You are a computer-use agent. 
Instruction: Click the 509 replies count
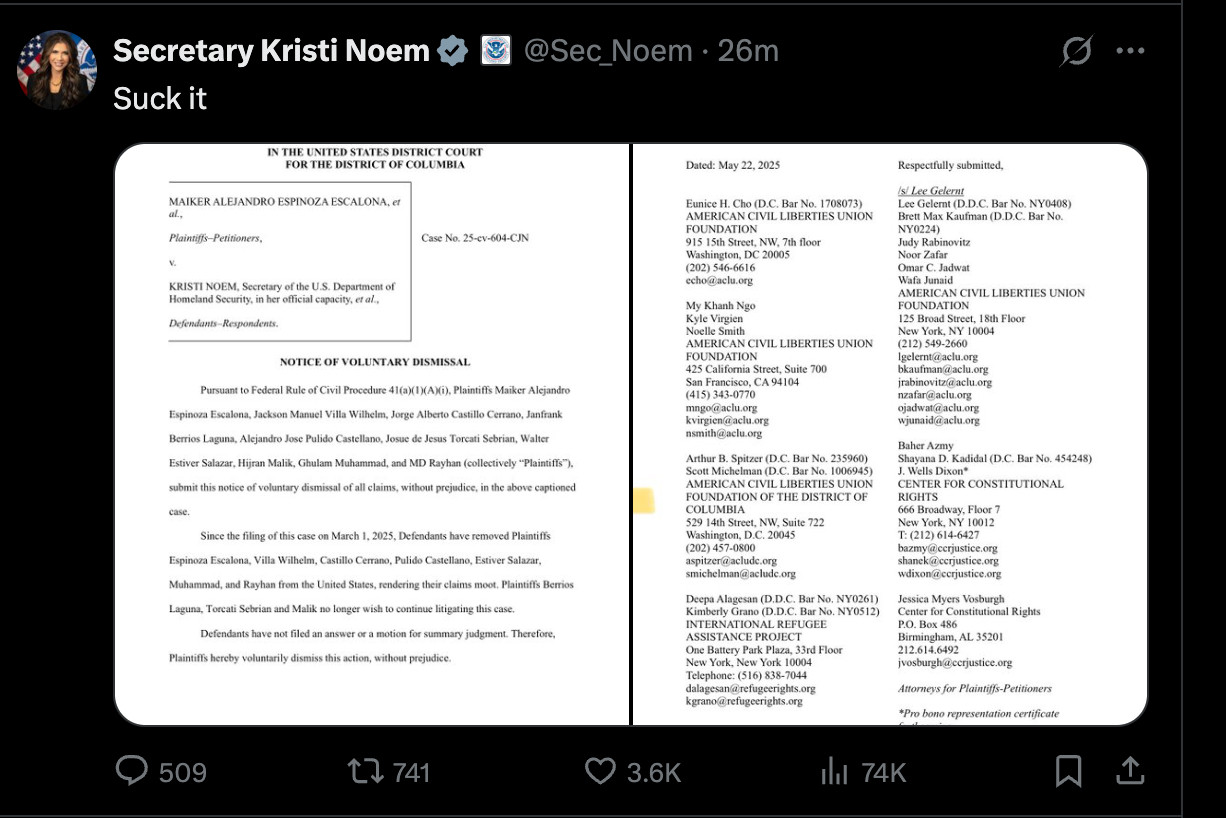(x=183, y=772)
